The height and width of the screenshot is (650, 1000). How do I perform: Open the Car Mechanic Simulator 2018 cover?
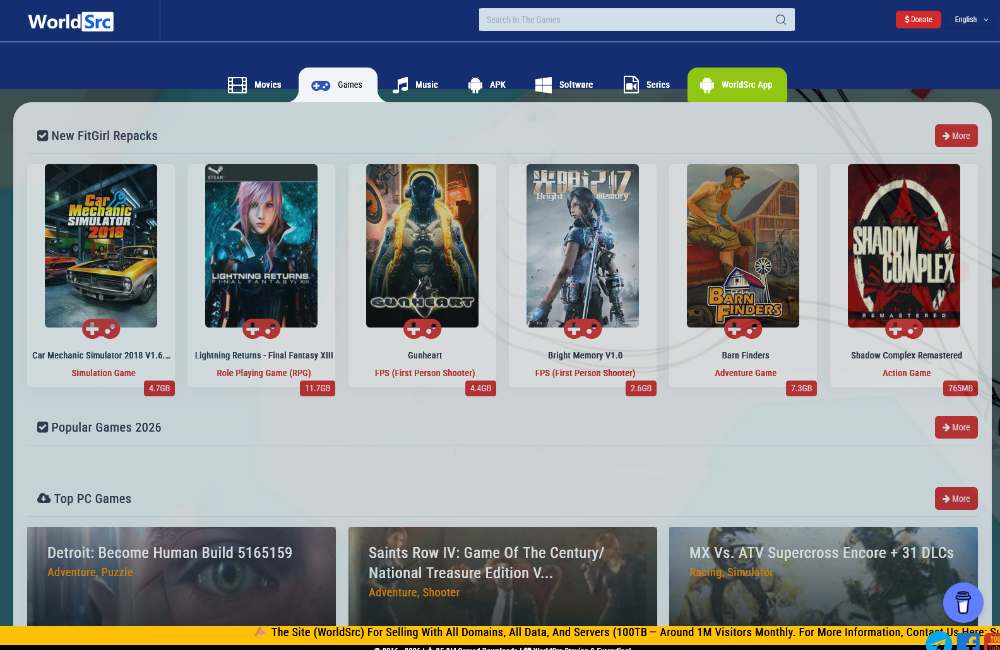101,246
